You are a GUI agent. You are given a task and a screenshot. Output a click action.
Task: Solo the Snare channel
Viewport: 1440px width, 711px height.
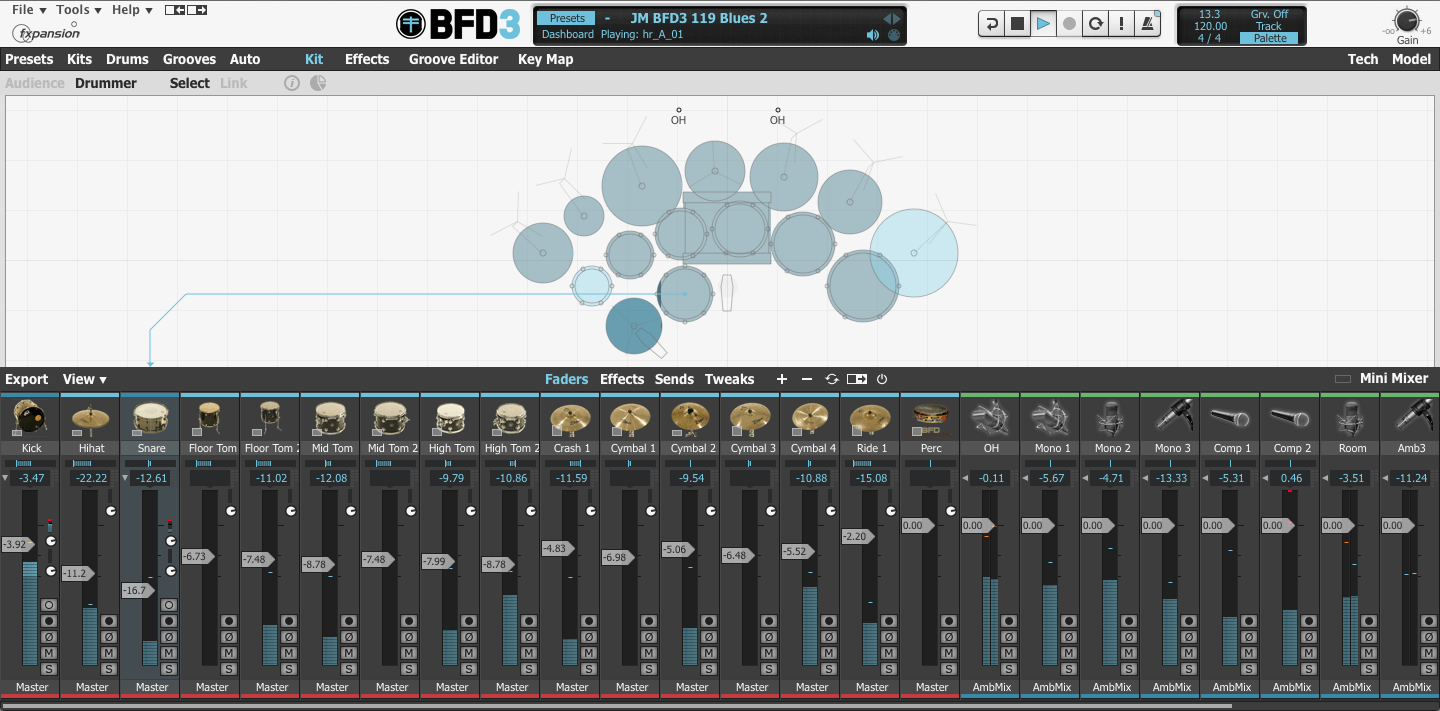coord(169,669)
